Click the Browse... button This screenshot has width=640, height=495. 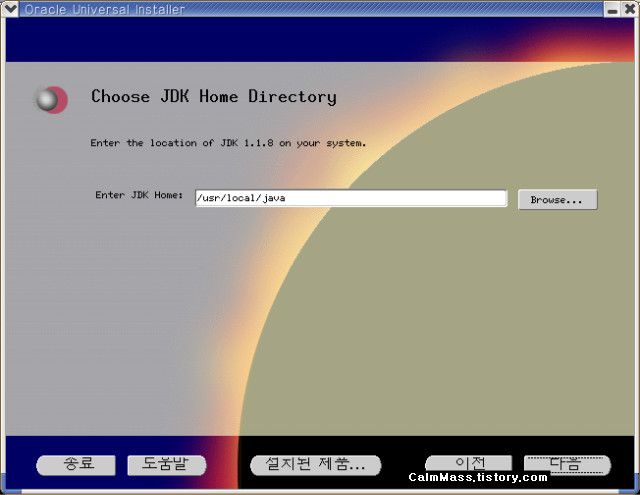pyautogui.click(x=557, y=200)
